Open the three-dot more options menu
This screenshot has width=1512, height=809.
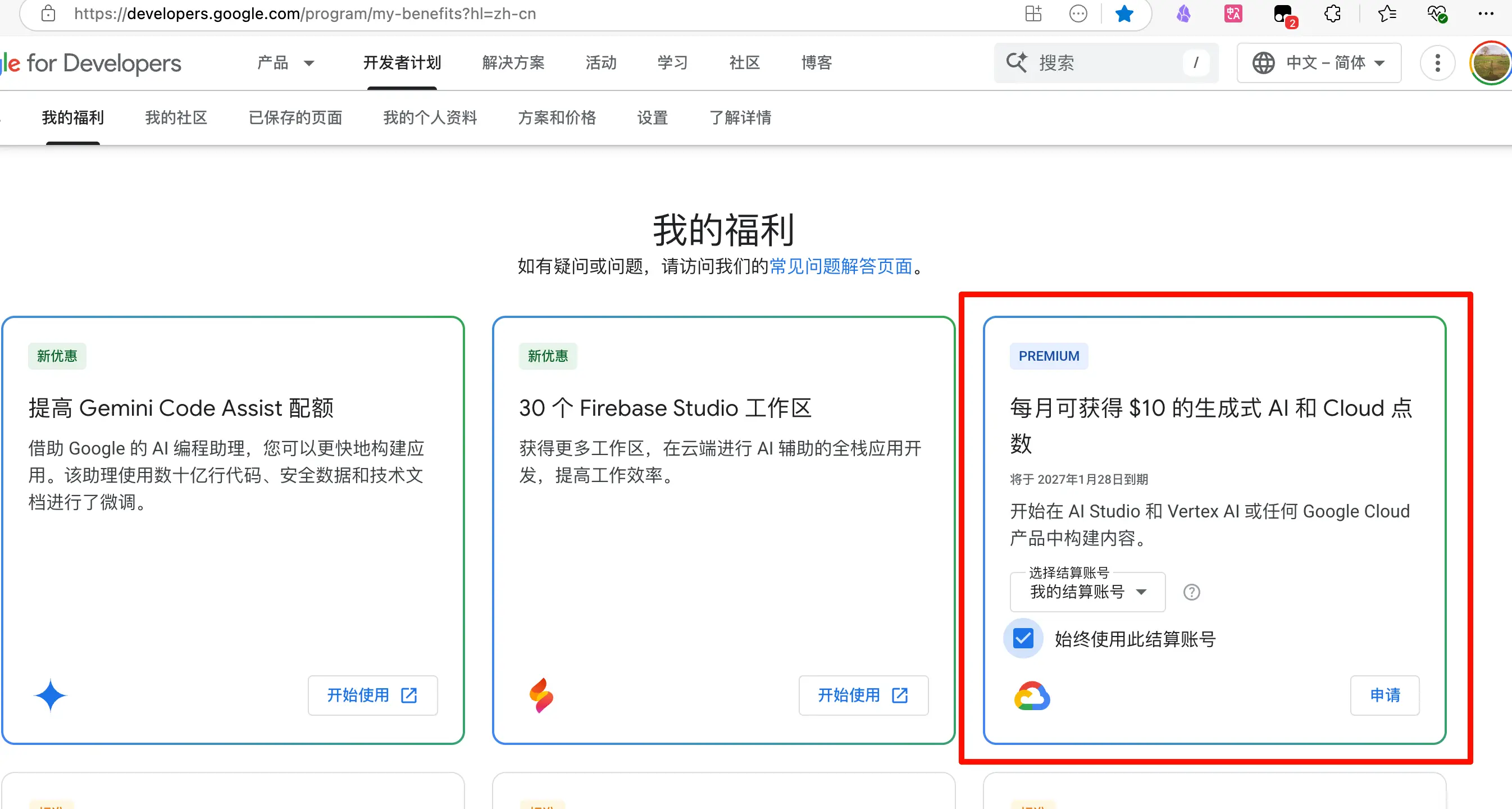[x=1437, y=63]
